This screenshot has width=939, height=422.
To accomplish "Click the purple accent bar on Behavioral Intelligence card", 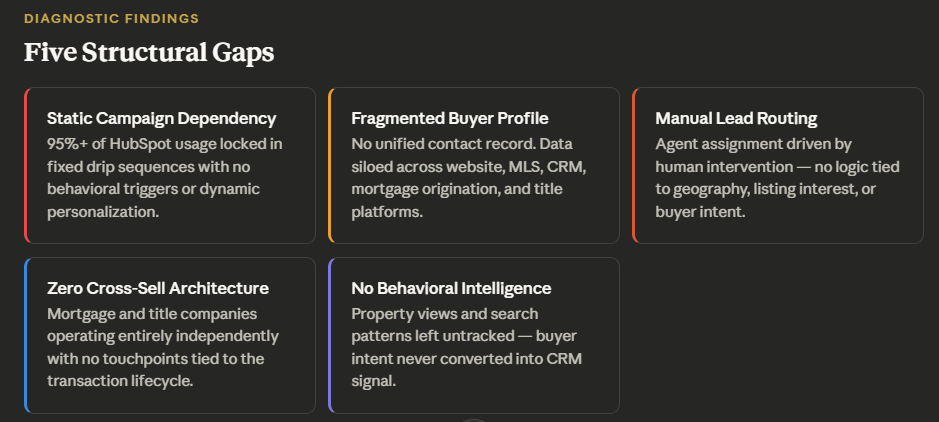I will [x=330, y=335].
